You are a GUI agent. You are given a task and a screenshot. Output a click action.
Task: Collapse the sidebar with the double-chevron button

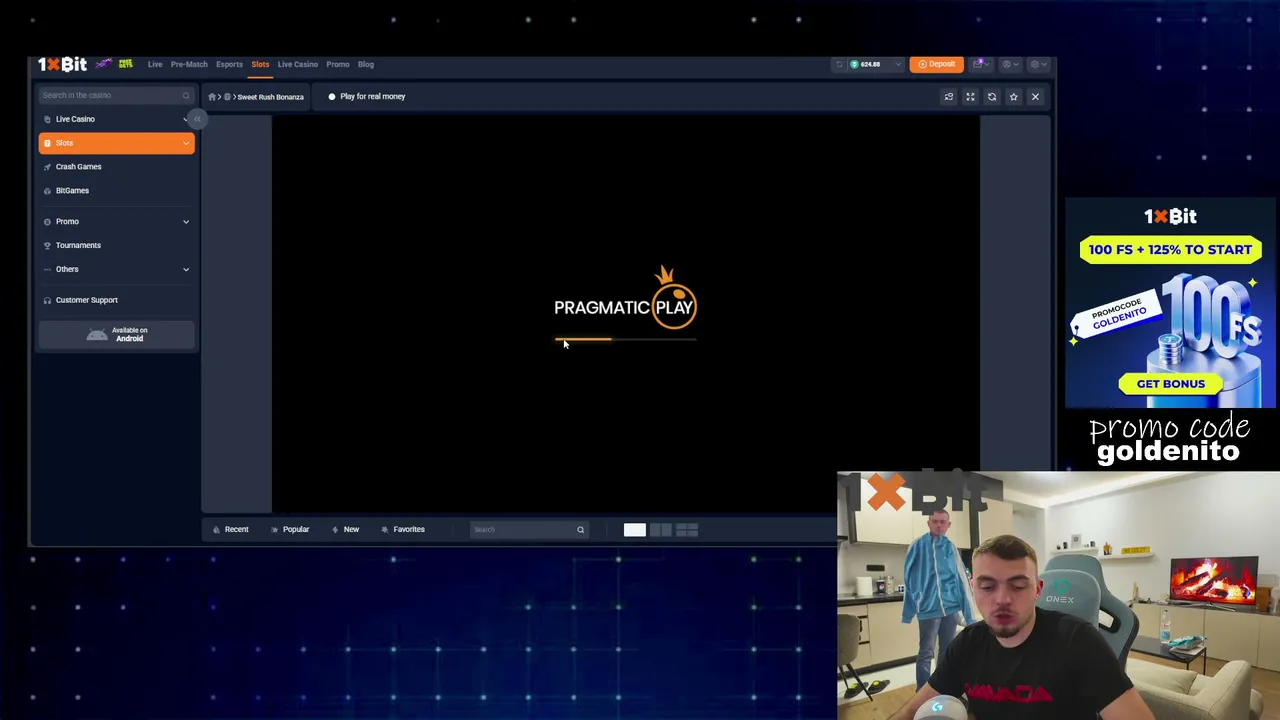coord(197,119)
